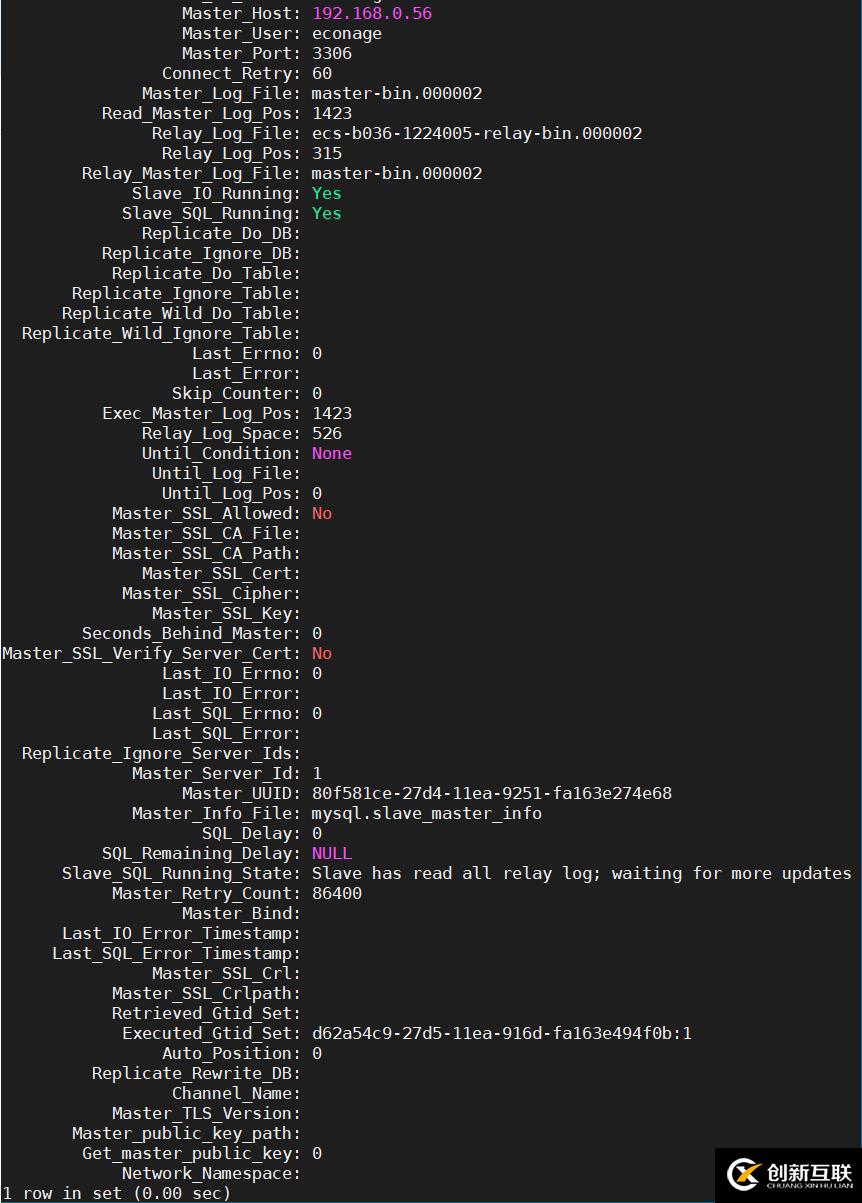Click the Master_SSL_Verify_Server_Cert No value
This screenshot has width=862, height=1203.
tap(322, 653)
